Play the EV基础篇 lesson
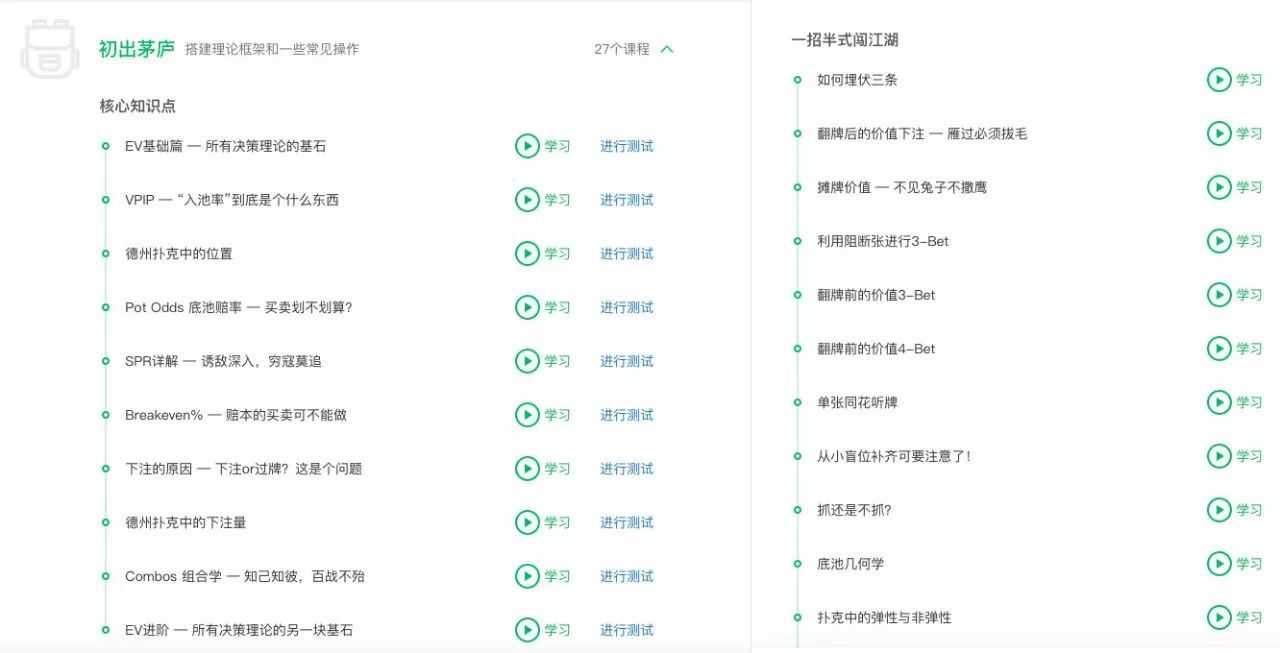This screenshot has width=1280, height=653. click(x=527, y=146)
